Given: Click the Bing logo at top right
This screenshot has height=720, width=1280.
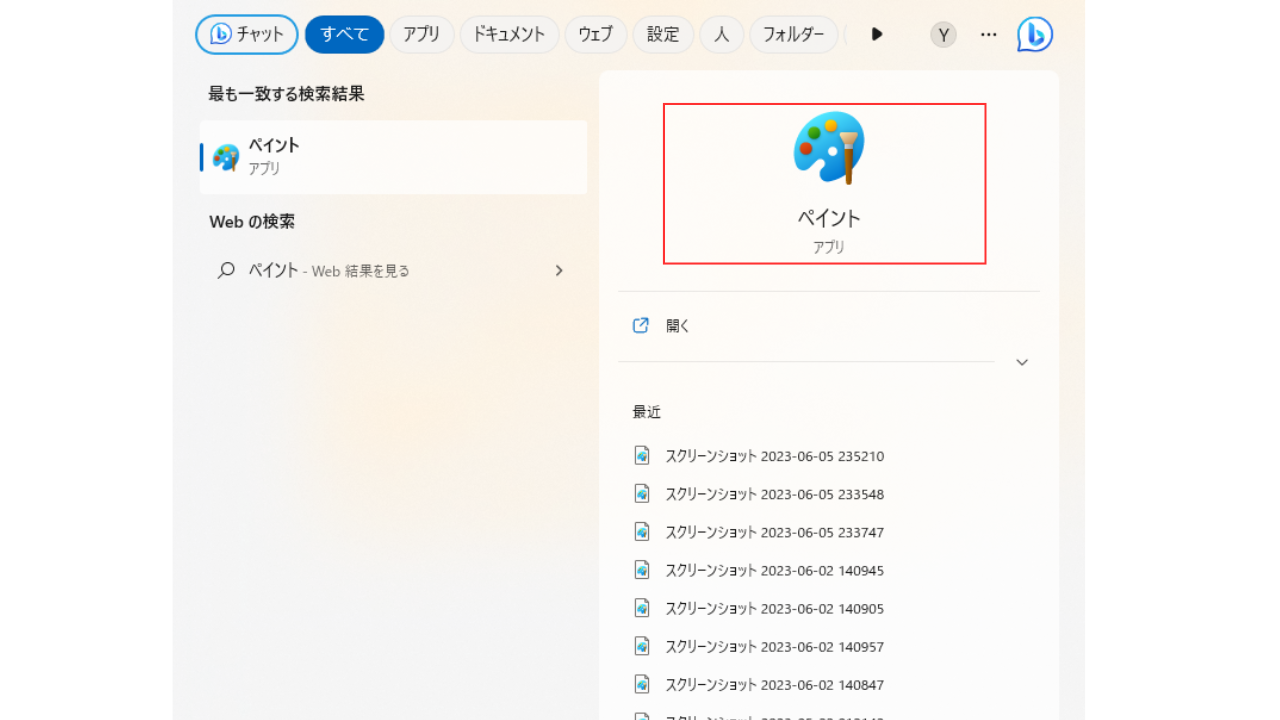Looking at the screenshot, I should (1035, 34).
